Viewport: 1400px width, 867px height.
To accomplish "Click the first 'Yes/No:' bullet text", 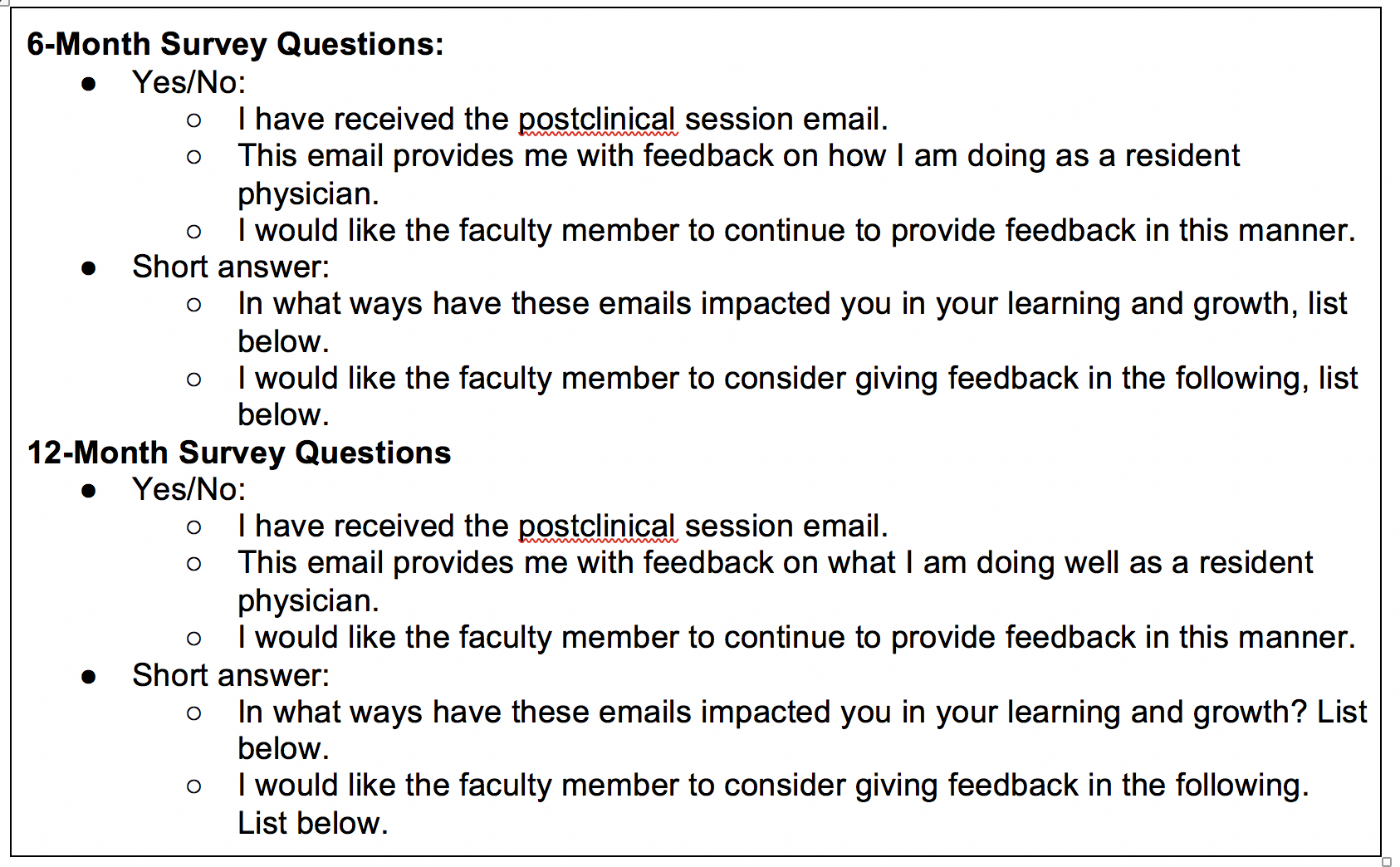I will (189, 82).
